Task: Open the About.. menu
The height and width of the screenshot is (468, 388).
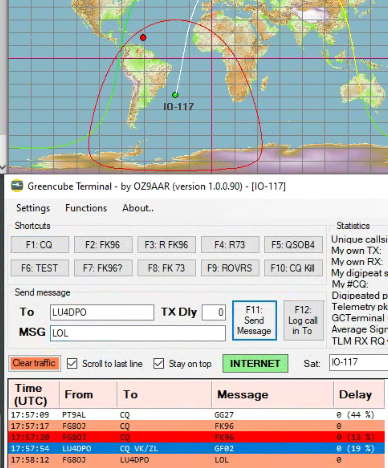Action: tap(138, 208)
